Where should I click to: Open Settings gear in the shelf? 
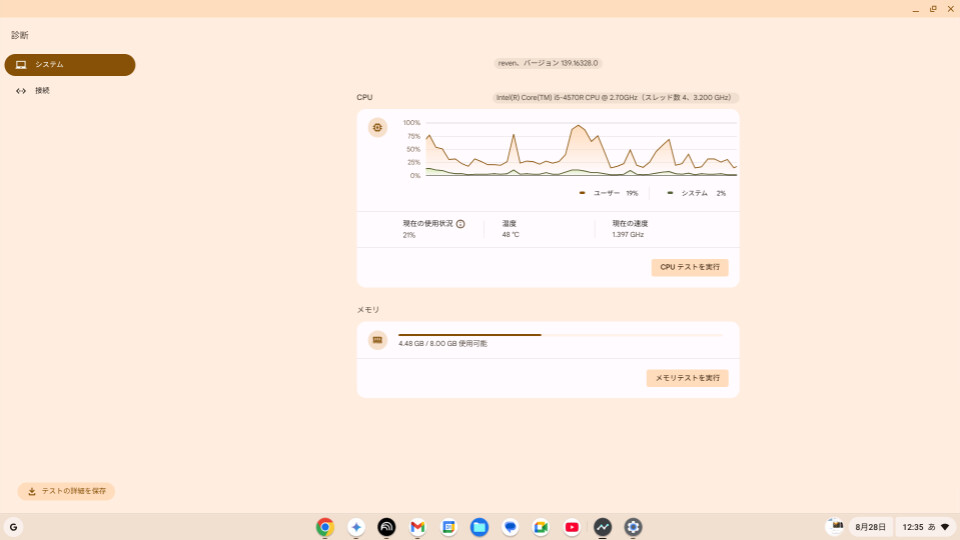(633, 527)
